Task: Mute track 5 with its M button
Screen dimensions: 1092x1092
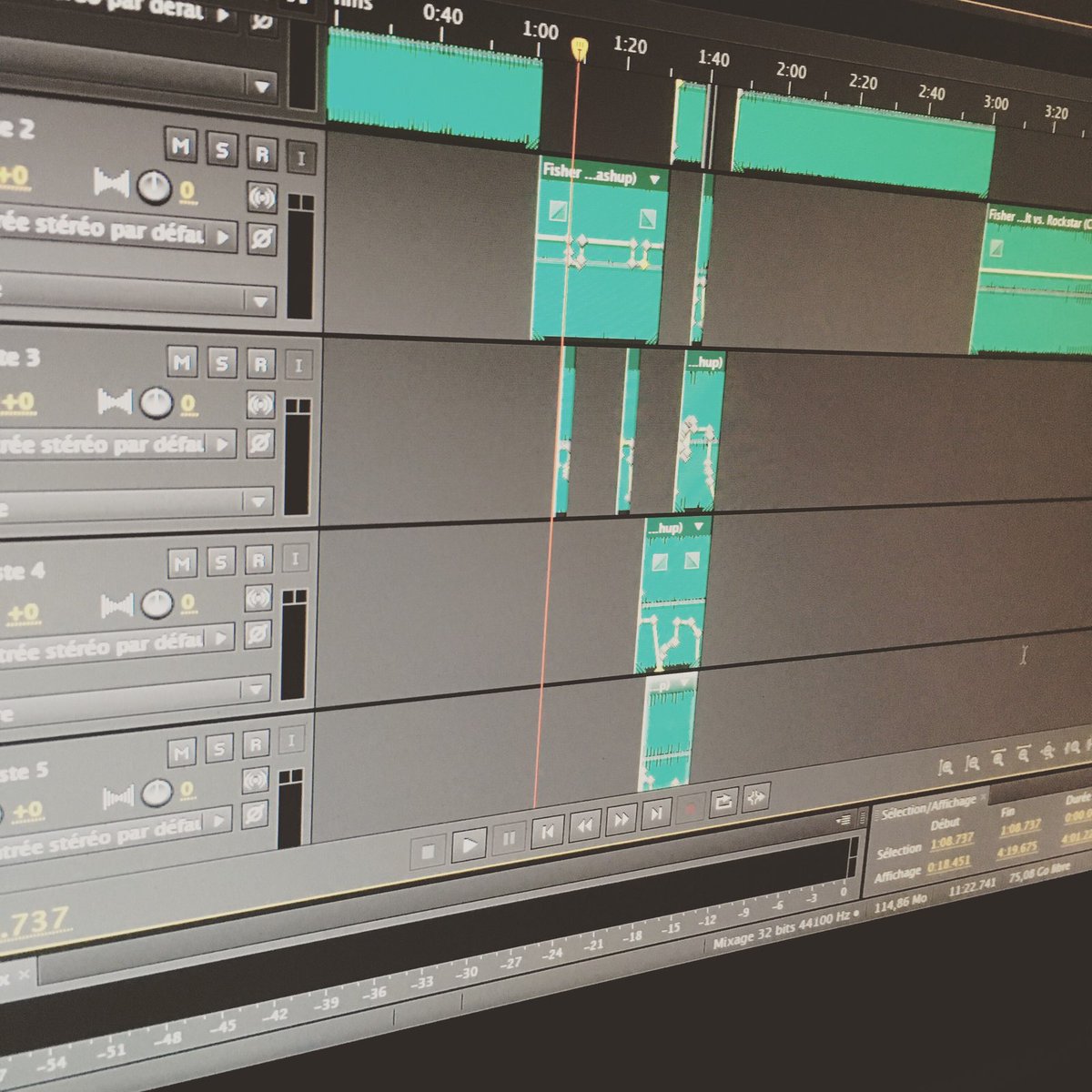Action: click(182, 752)
